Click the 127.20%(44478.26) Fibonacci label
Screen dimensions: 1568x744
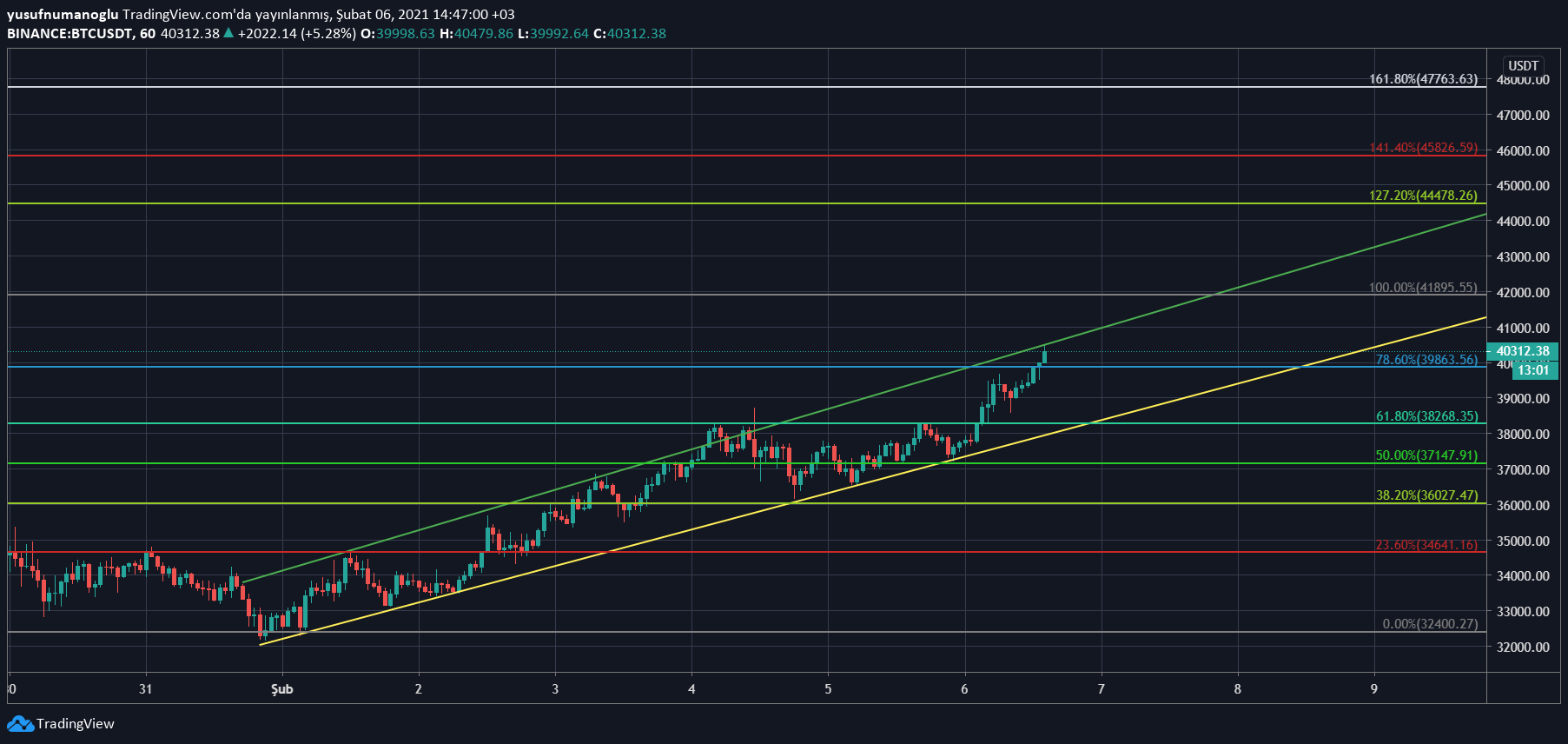[x=1423, y=195]
